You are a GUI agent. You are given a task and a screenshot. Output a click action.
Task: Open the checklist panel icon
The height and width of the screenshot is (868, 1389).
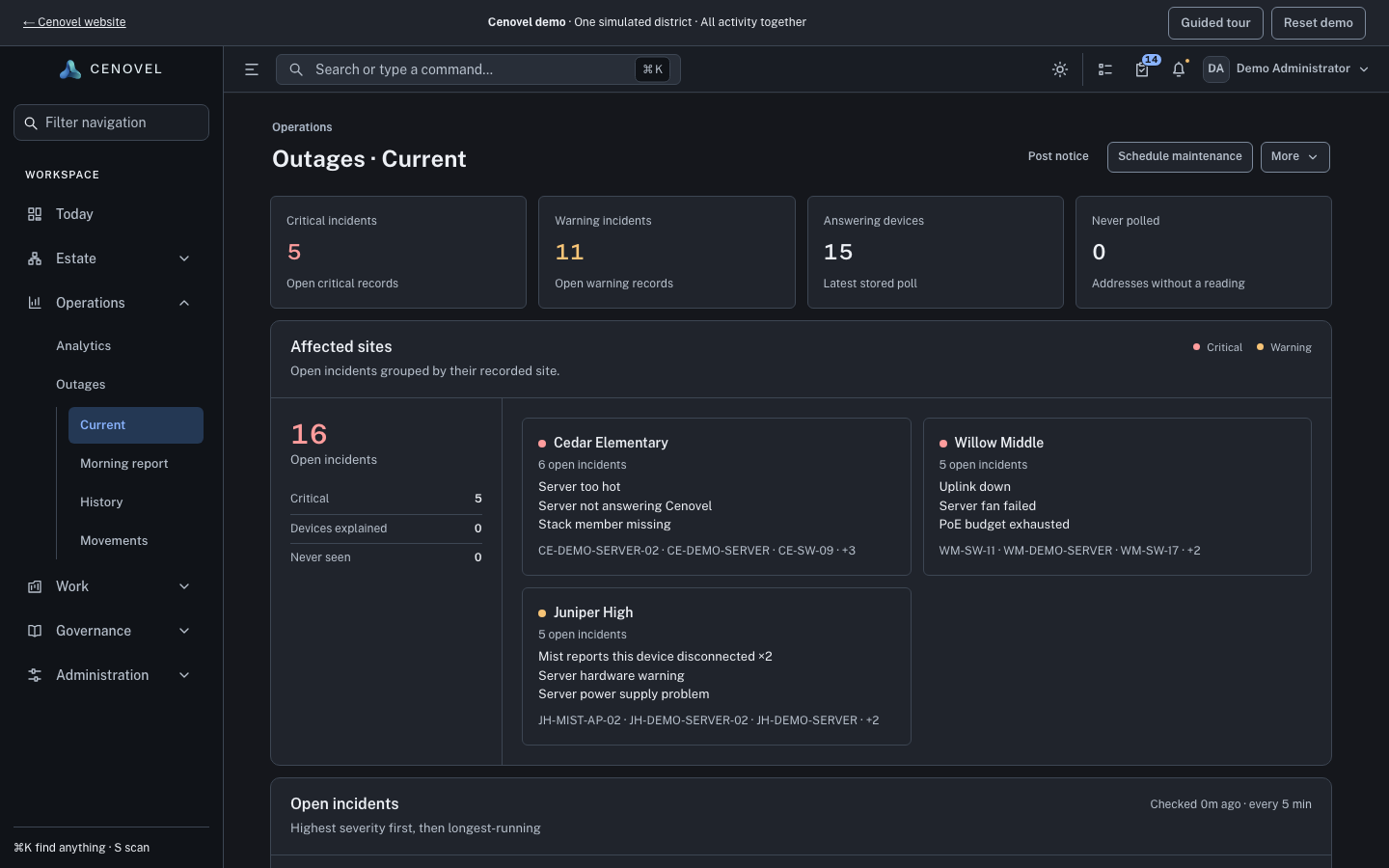click(1105, 69)
